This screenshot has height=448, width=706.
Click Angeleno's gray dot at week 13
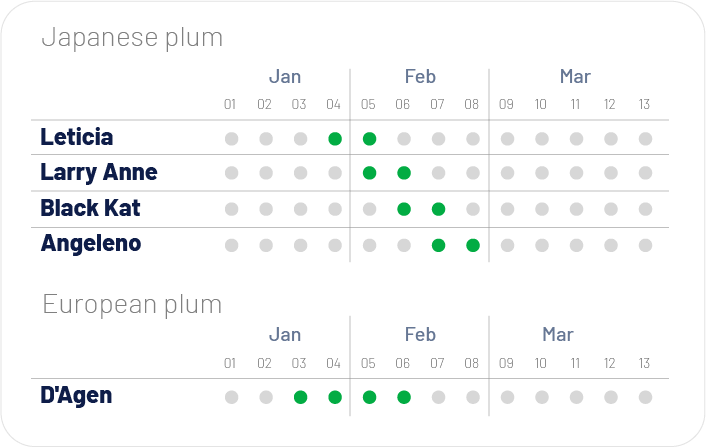[645, 245]
